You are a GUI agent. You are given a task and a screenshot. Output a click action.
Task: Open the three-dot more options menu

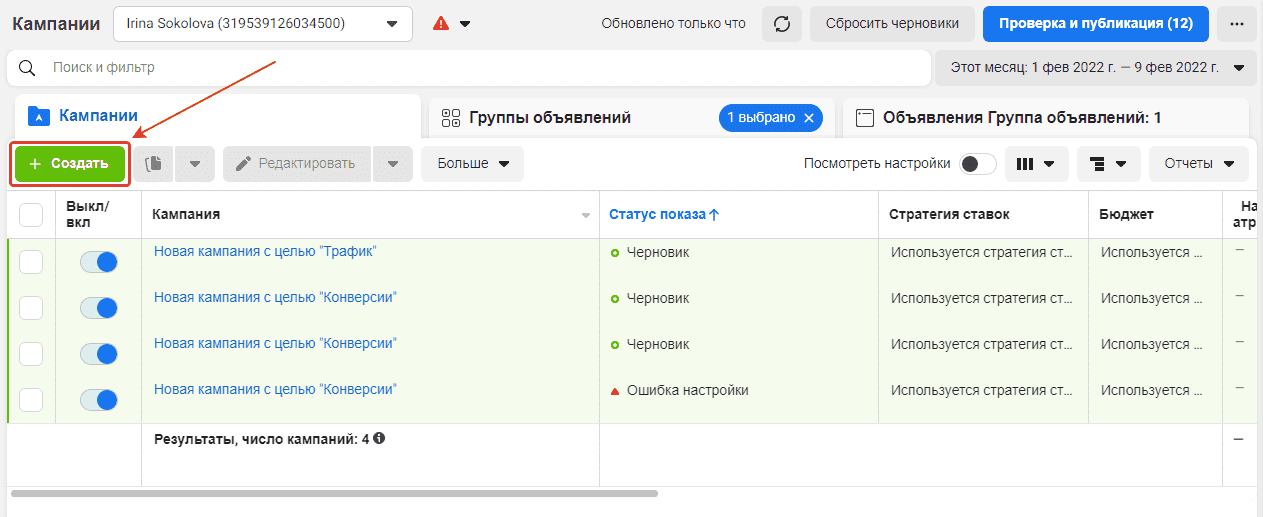click(1237, 24)
